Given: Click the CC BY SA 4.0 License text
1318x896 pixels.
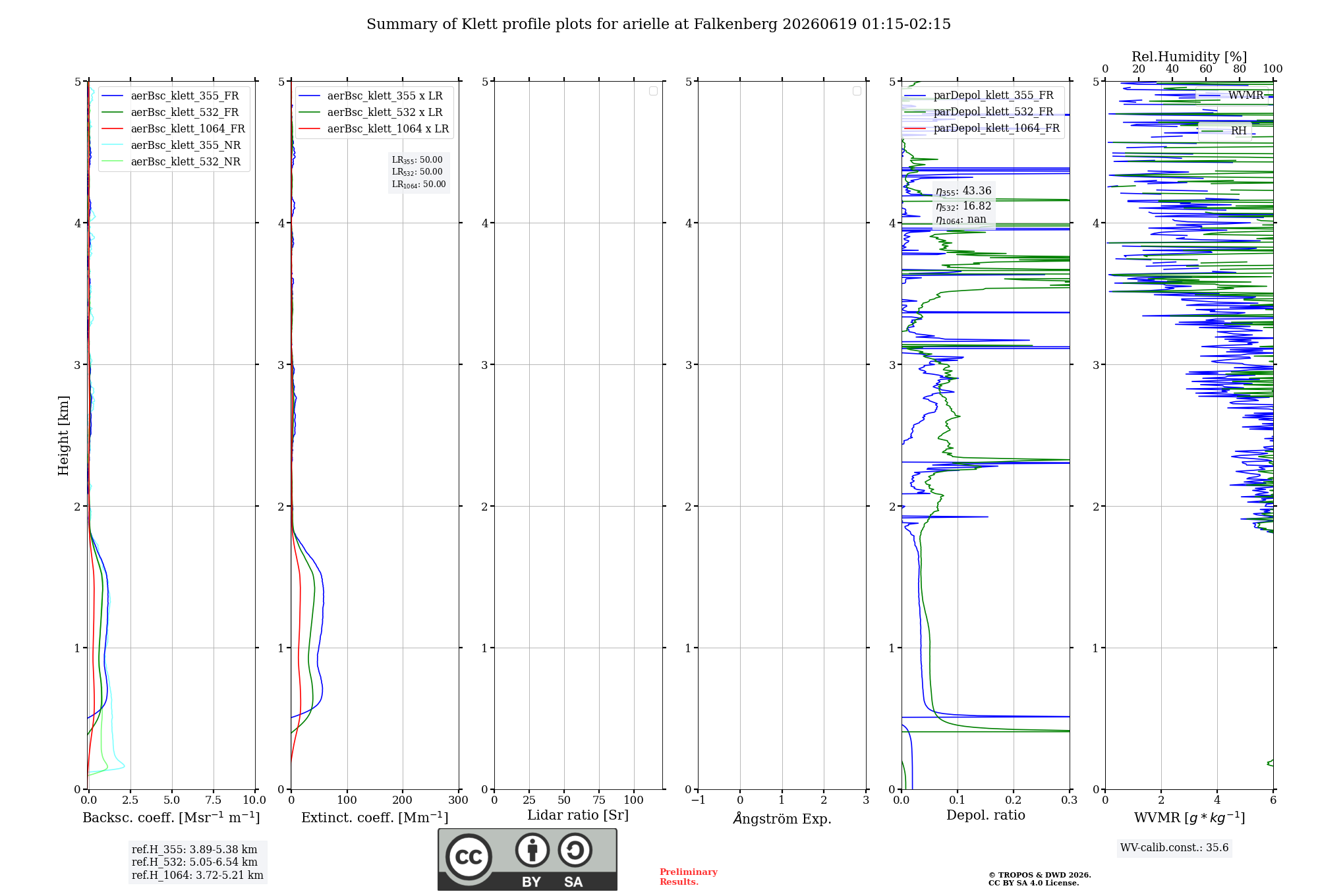Looking at the screenshot, I should pyautogui.click(x=1033, y=883).
